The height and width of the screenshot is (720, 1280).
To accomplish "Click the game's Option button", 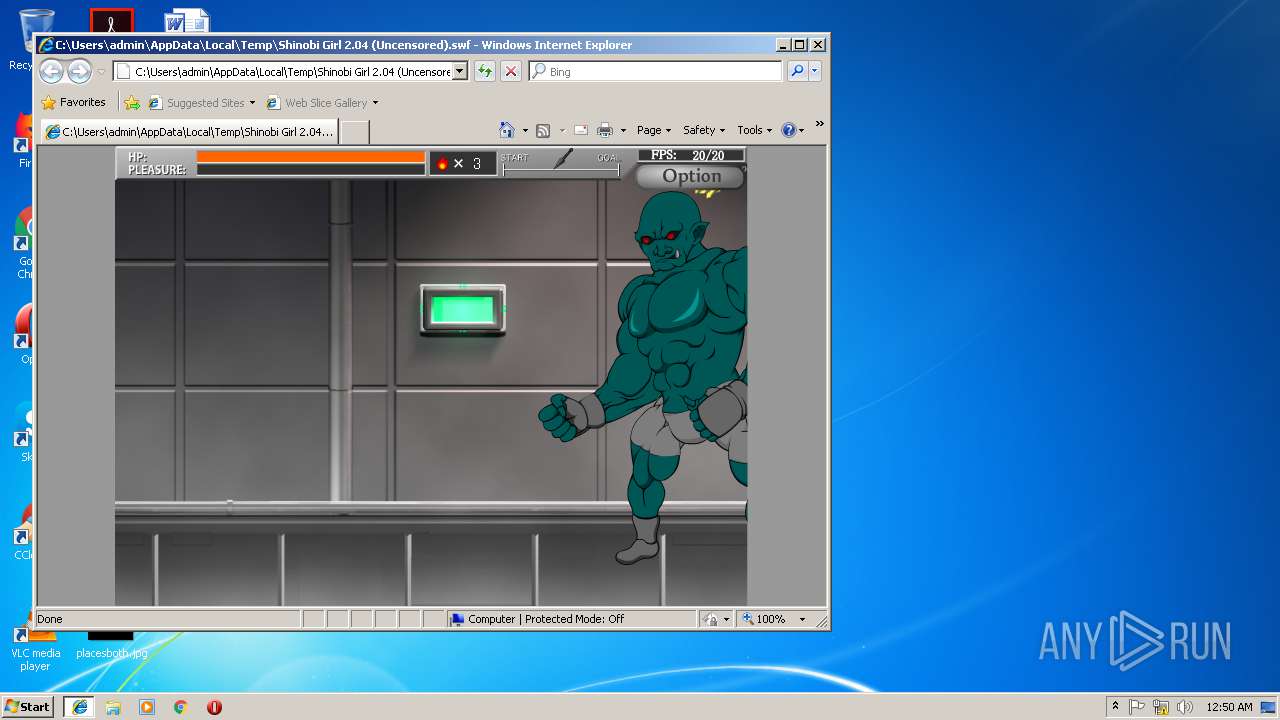I will click(x=691, y=176).
